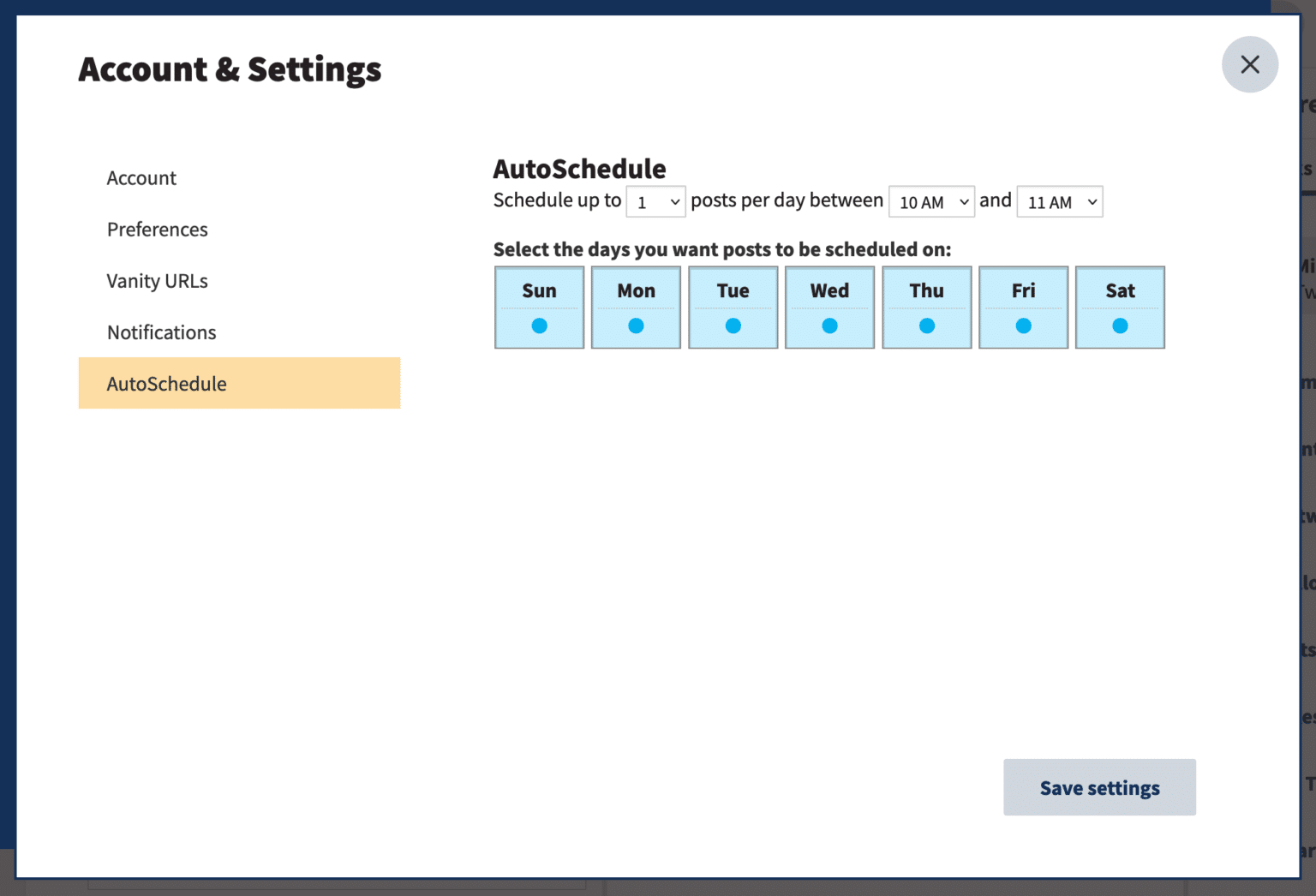The height and width of the screenshot is (896, 1316).
Task: Switch to the Preferences section
Action: pyautogui.click(x=158, y=230)
